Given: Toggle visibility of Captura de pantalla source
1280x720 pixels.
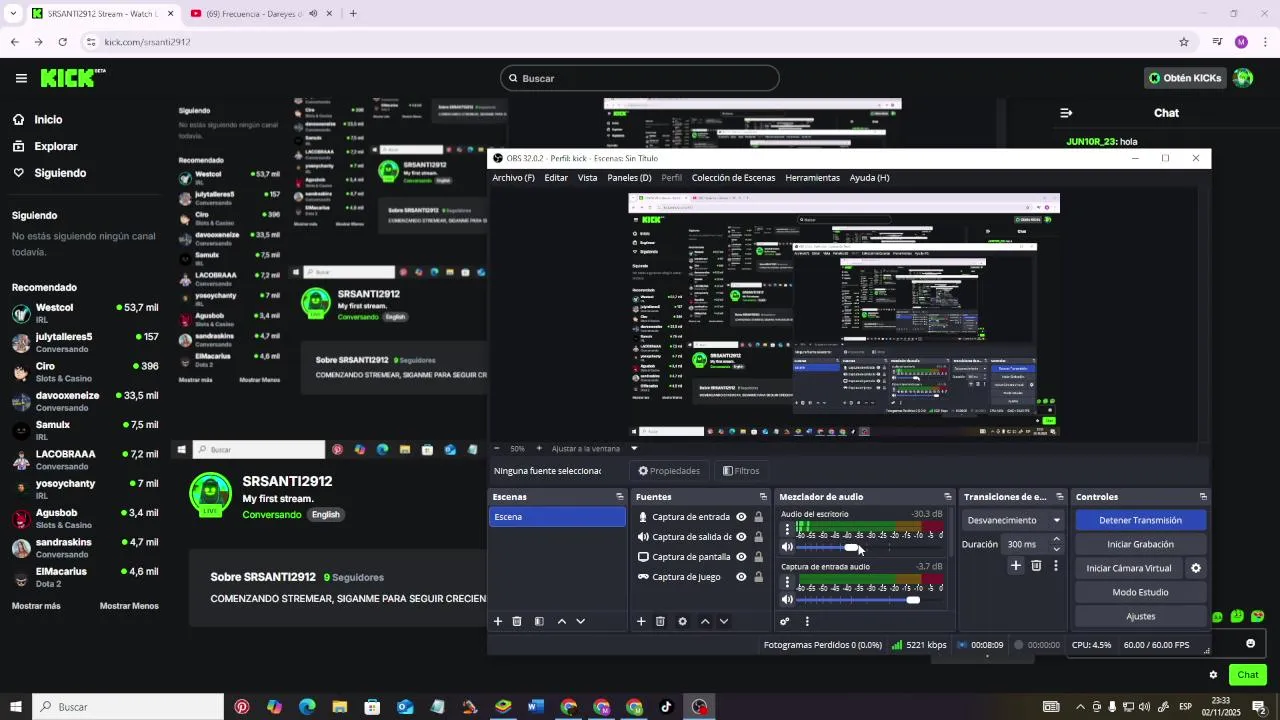Looking at the screenshot, I should 741,557.
